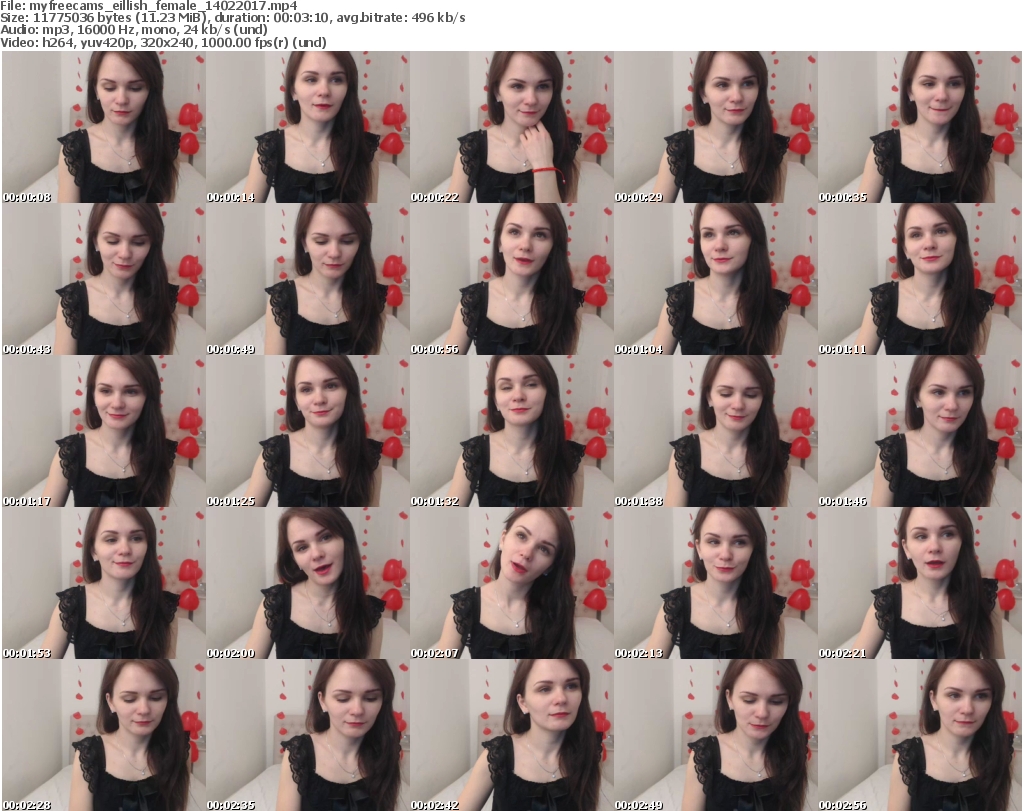Select the "Size: 11775036 bytes" info line
The height and width of the screenshot is (811, 1024).
pyautogui.click(x=232, y=18)
